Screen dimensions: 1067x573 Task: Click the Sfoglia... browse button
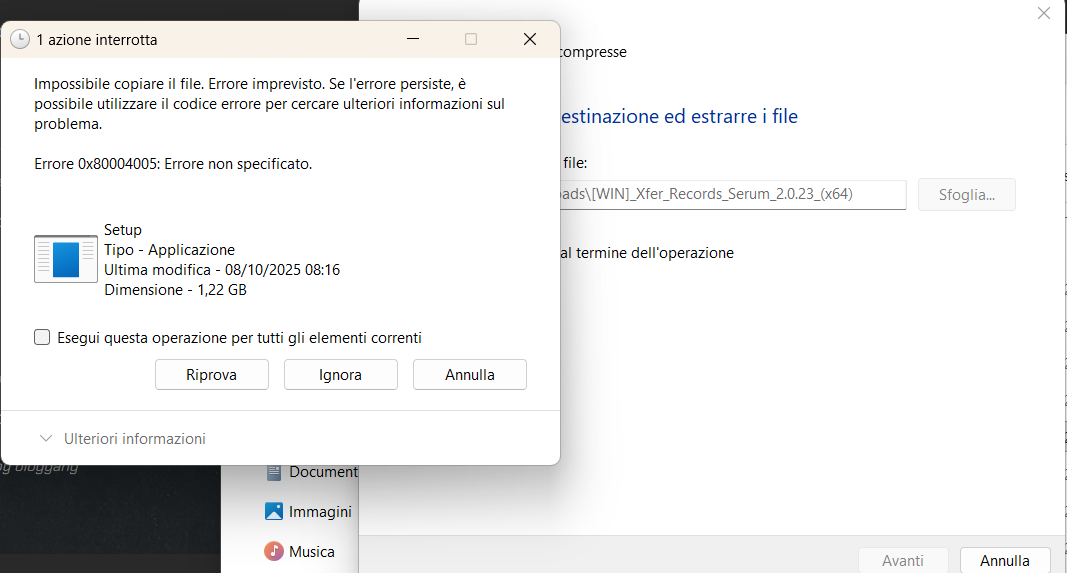pos(966,194)
